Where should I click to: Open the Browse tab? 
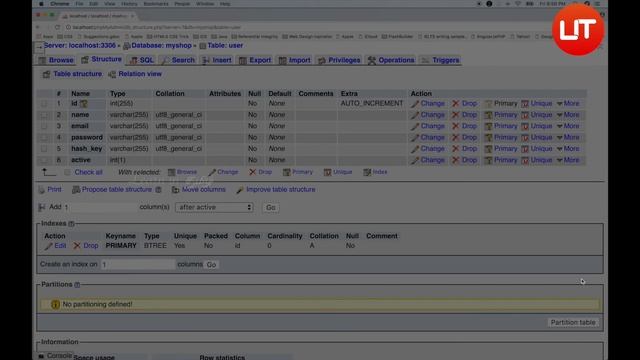click(56, 60)
